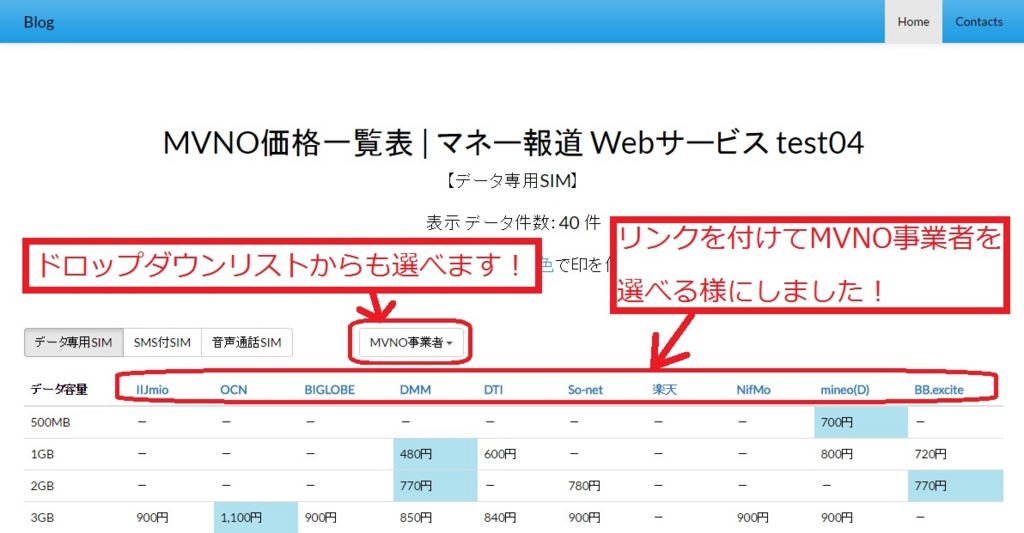Go to the Home nav item
1024x533 pixels.
[x=913, y=22]
